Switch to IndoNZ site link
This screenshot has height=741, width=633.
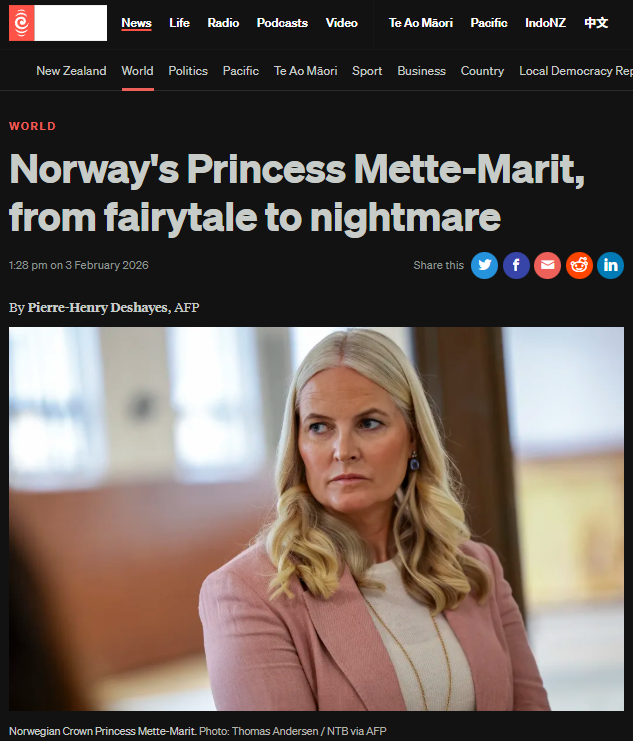pos(546,23)
